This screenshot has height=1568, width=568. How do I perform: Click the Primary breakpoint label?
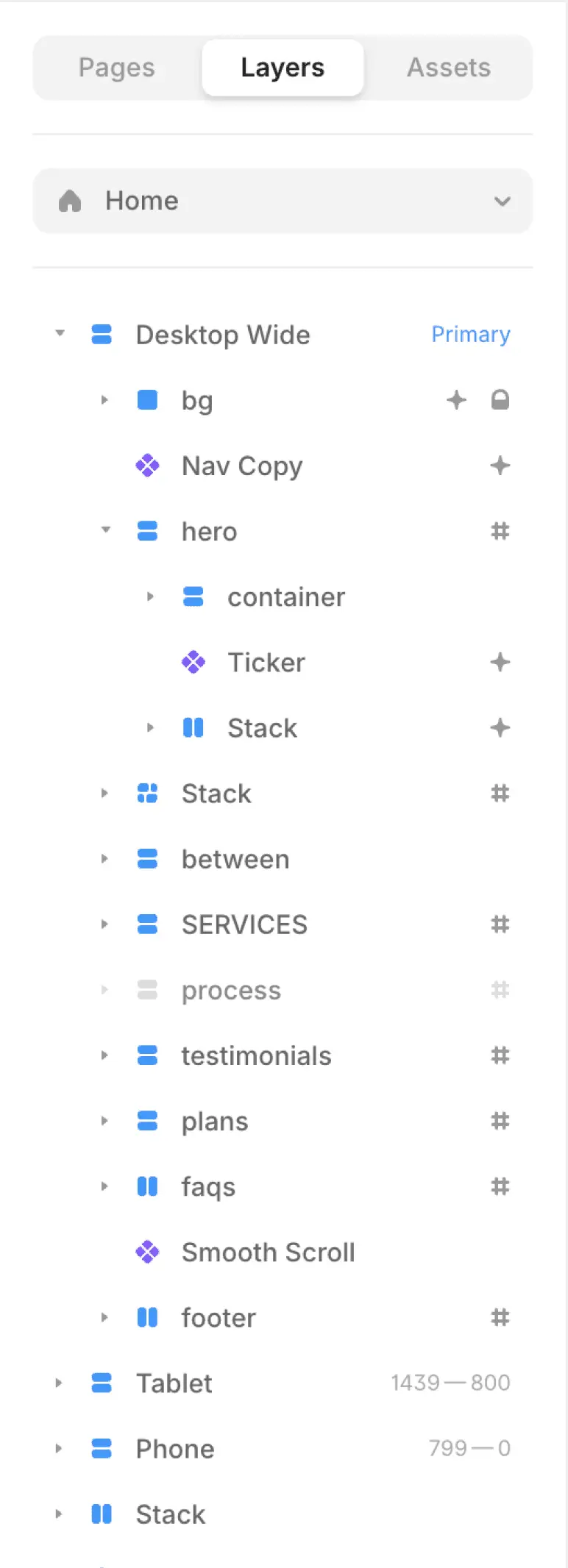coord(471,335)
